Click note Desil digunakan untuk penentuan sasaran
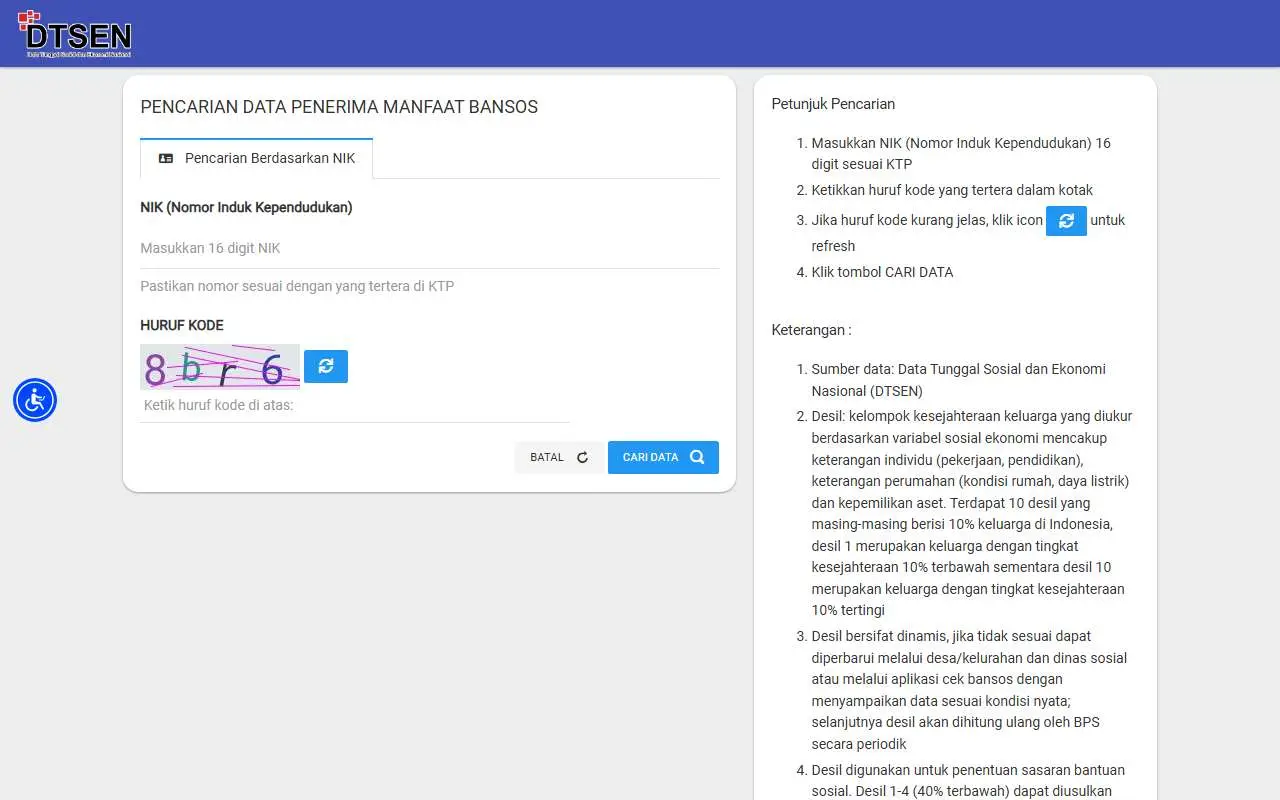1280x800 pixels. coord(968,781)
